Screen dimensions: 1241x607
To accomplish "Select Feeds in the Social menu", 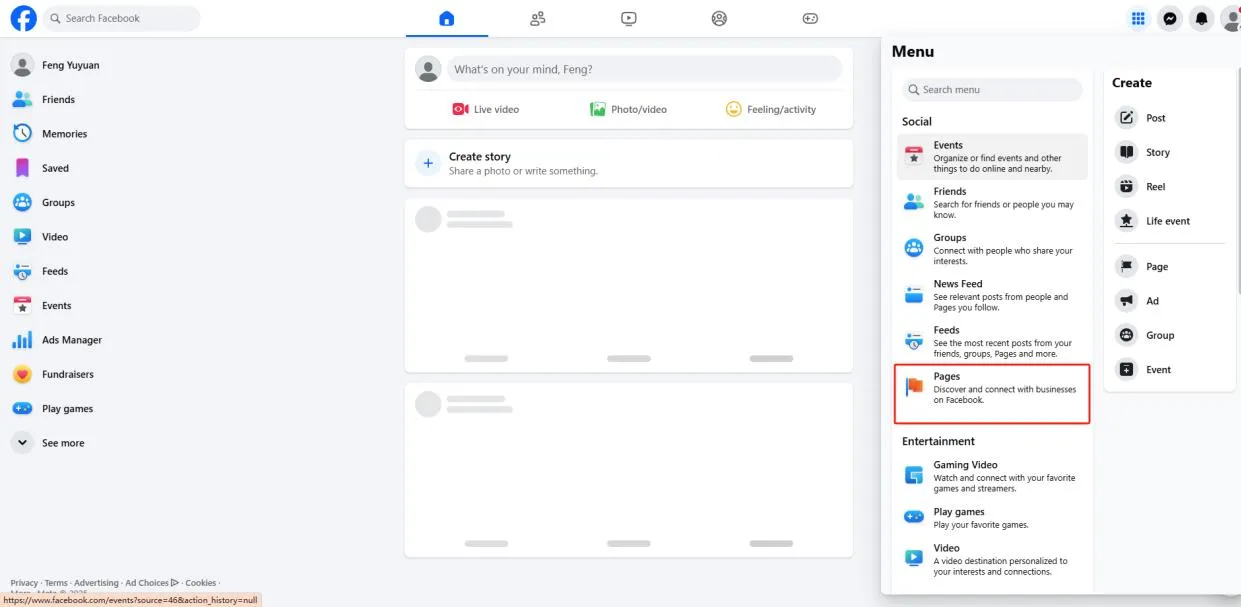I will coord(992,341).
